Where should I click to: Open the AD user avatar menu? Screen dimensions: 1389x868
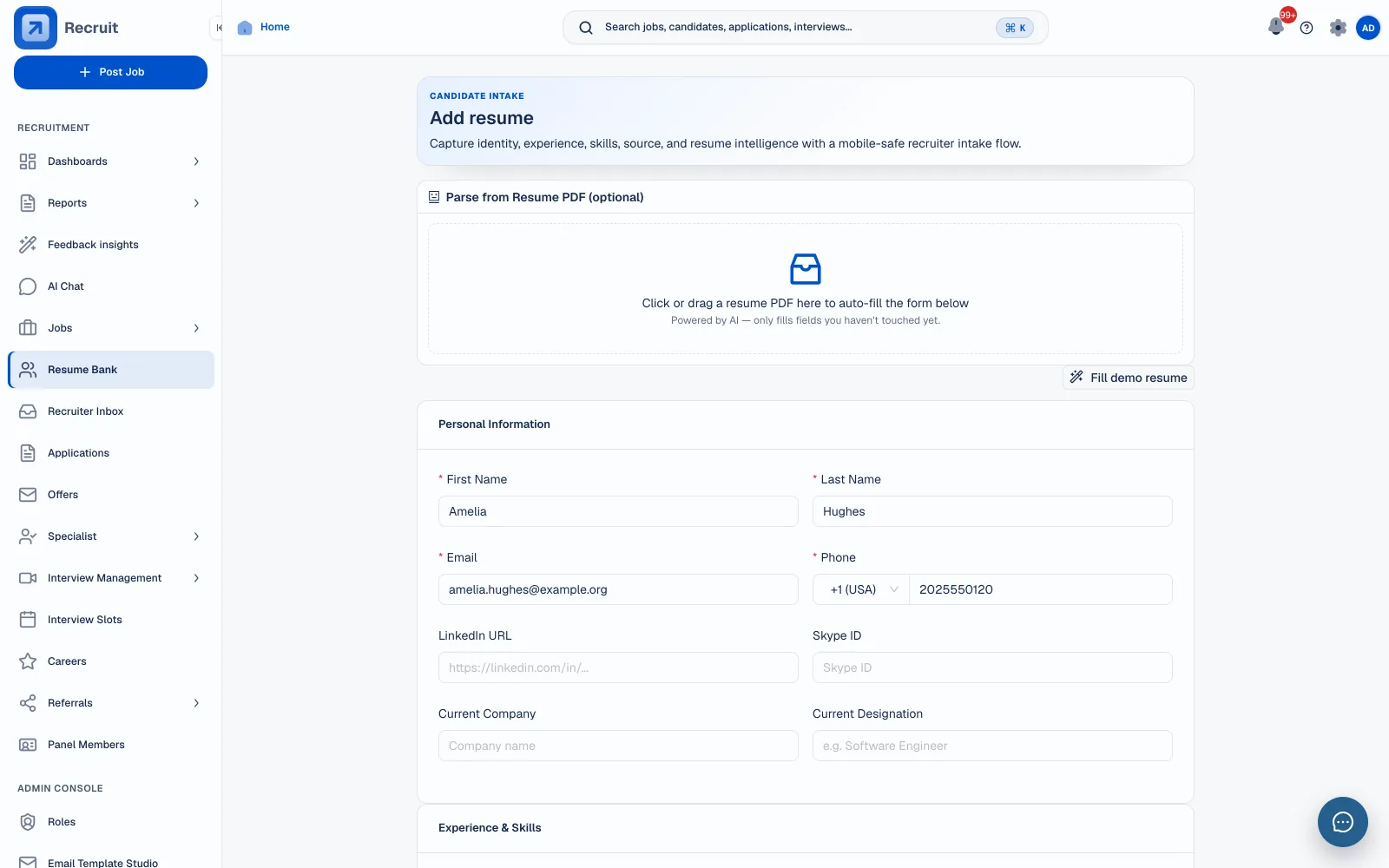tap(1368, 28)
